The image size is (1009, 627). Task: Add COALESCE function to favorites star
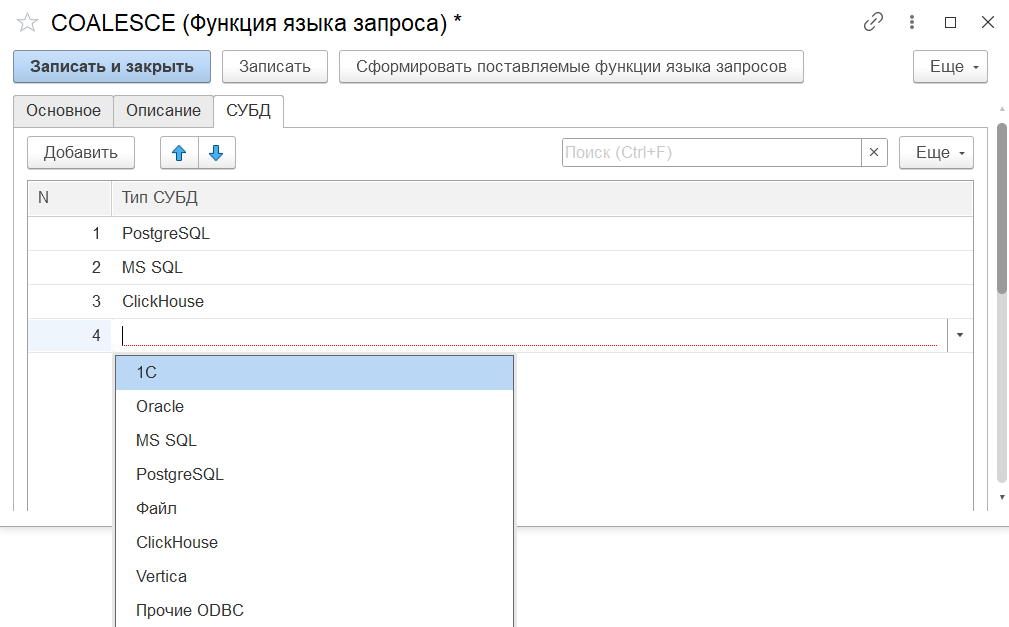click(27, 22)
